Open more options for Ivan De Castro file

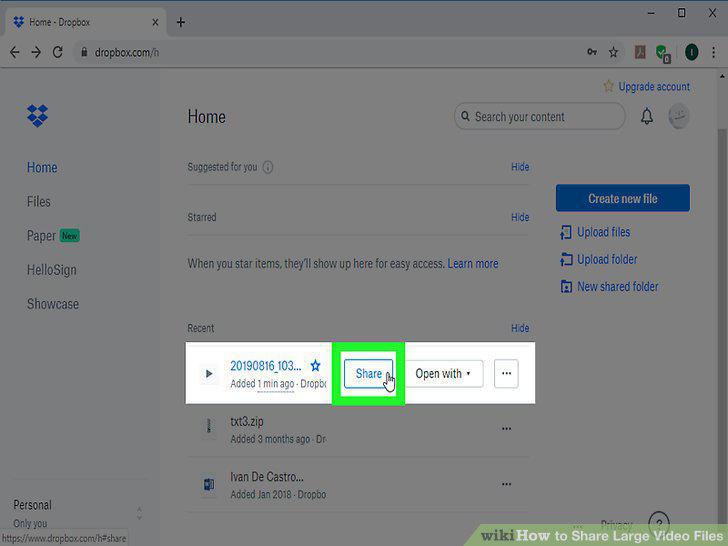coord(506,484)
